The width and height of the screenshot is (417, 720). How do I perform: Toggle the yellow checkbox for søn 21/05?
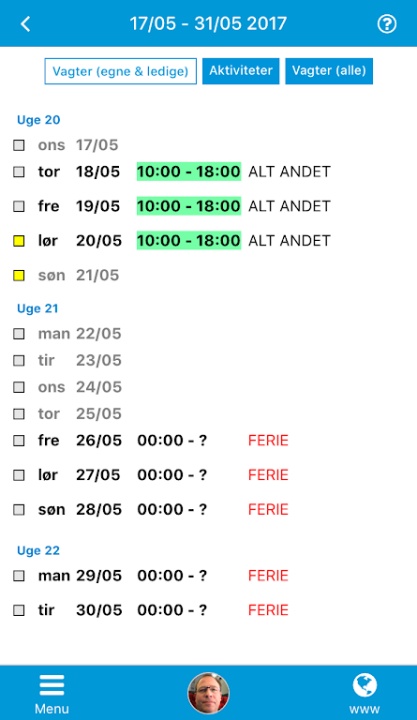19,276
